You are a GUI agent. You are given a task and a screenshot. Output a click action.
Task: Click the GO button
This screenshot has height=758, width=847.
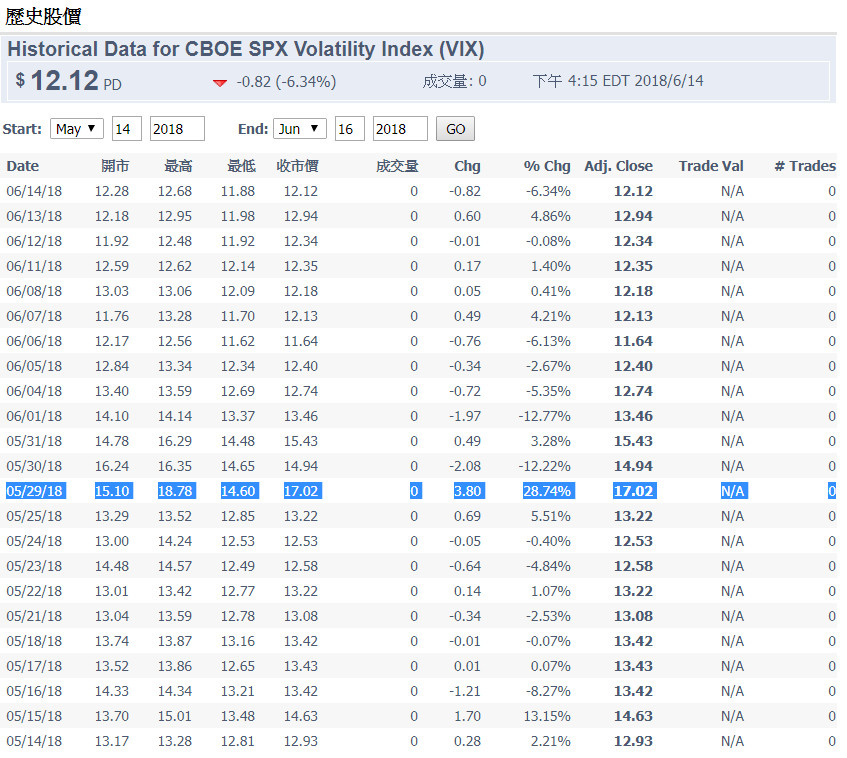click(x=455, y=129)
